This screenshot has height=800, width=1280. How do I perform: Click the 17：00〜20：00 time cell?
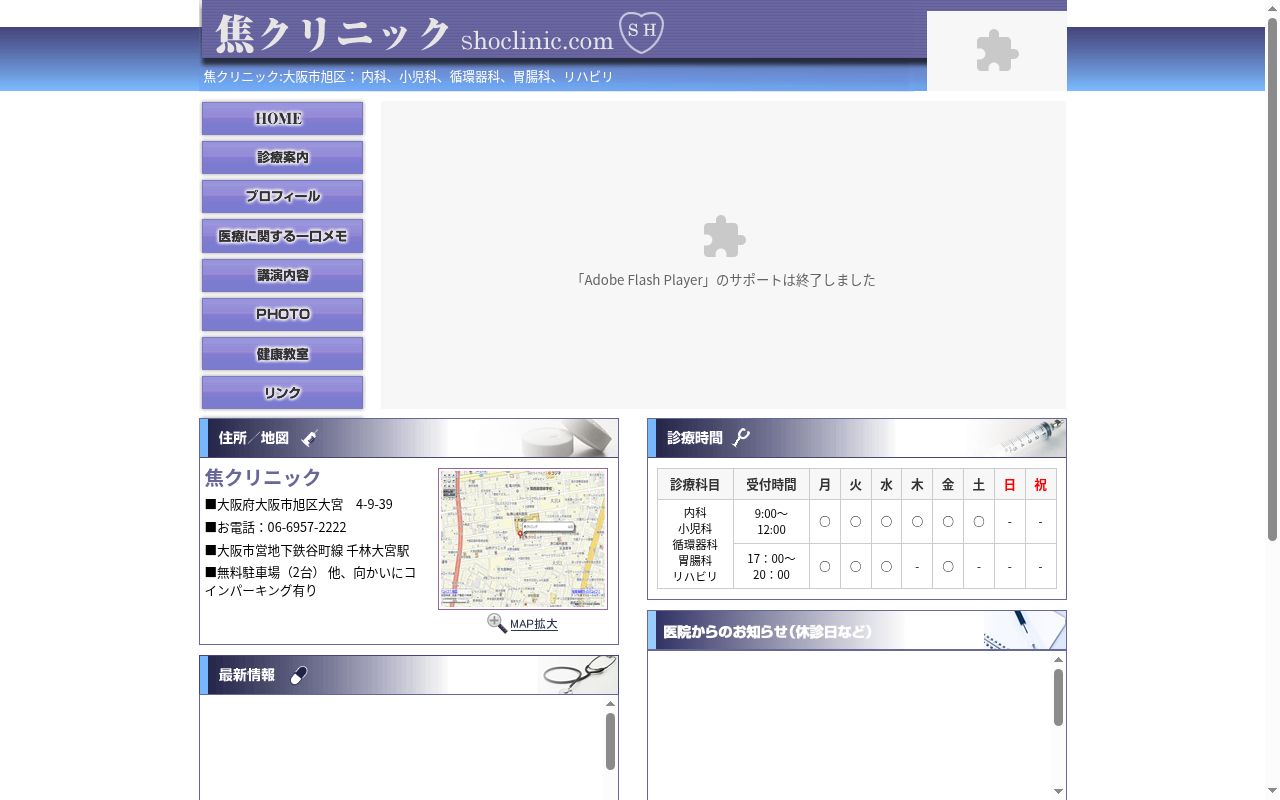point(771,566)
